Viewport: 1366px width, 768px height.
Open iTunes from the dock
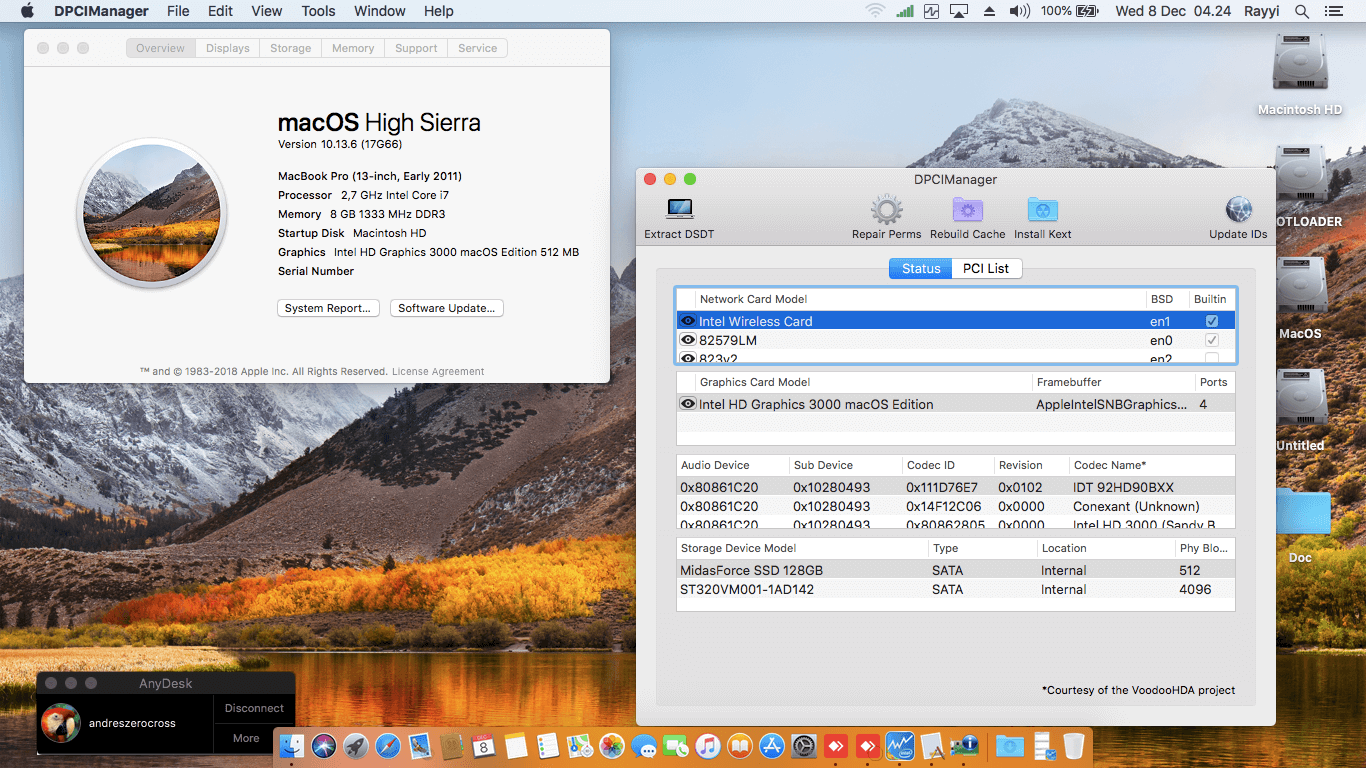tap(708, 746)
